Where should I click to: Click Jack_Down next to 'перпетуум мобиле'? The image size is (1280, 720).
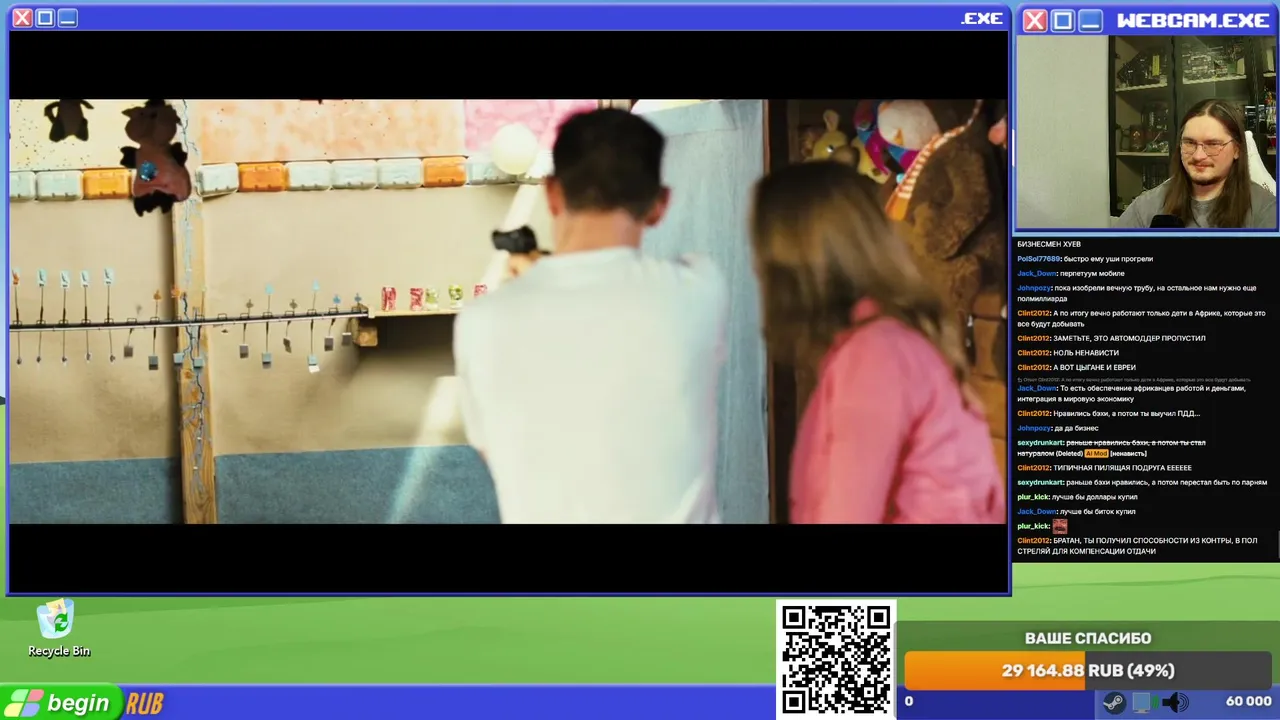point(1037,273)
